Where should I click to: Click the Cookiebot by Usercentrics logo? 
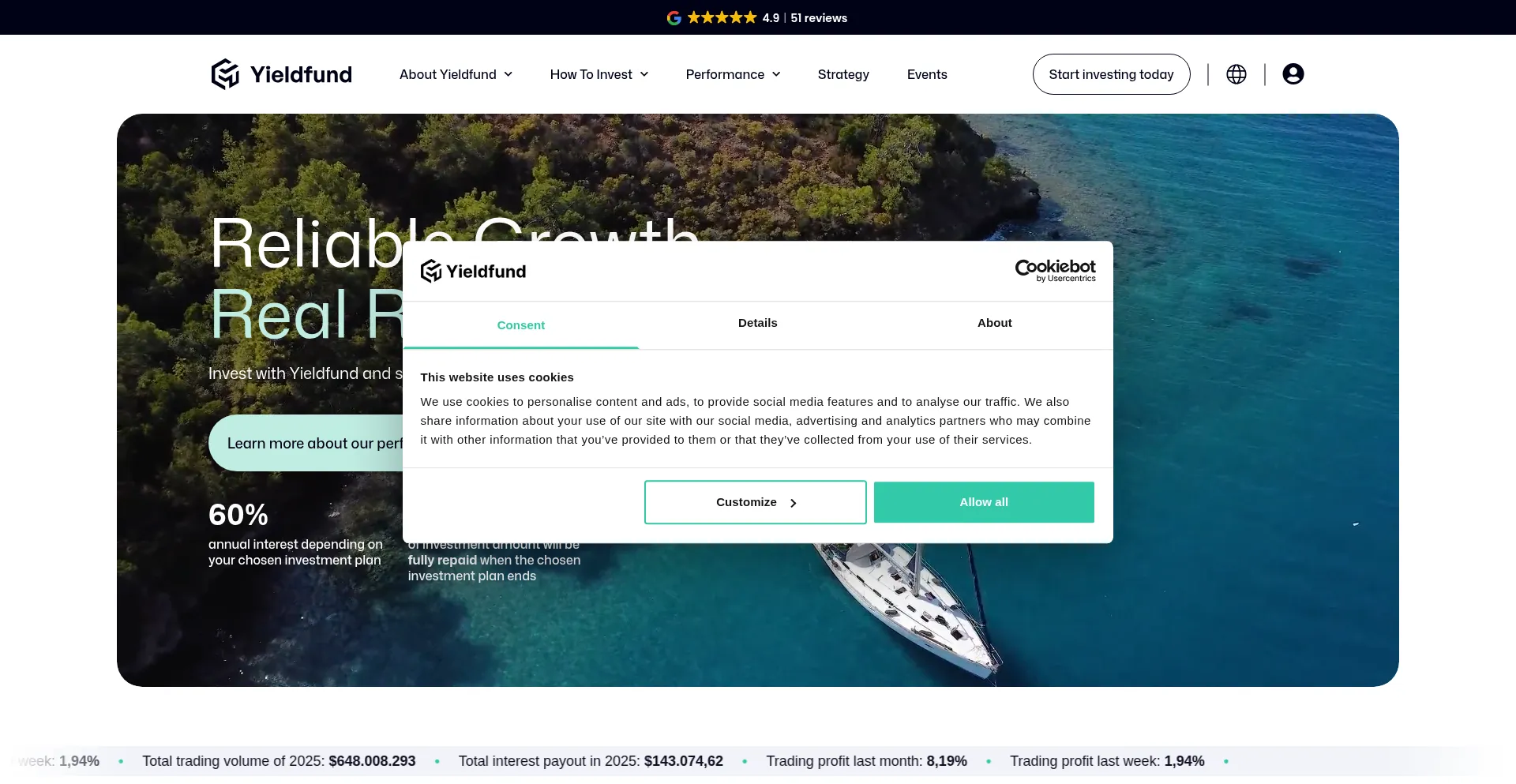point(1055,271)
